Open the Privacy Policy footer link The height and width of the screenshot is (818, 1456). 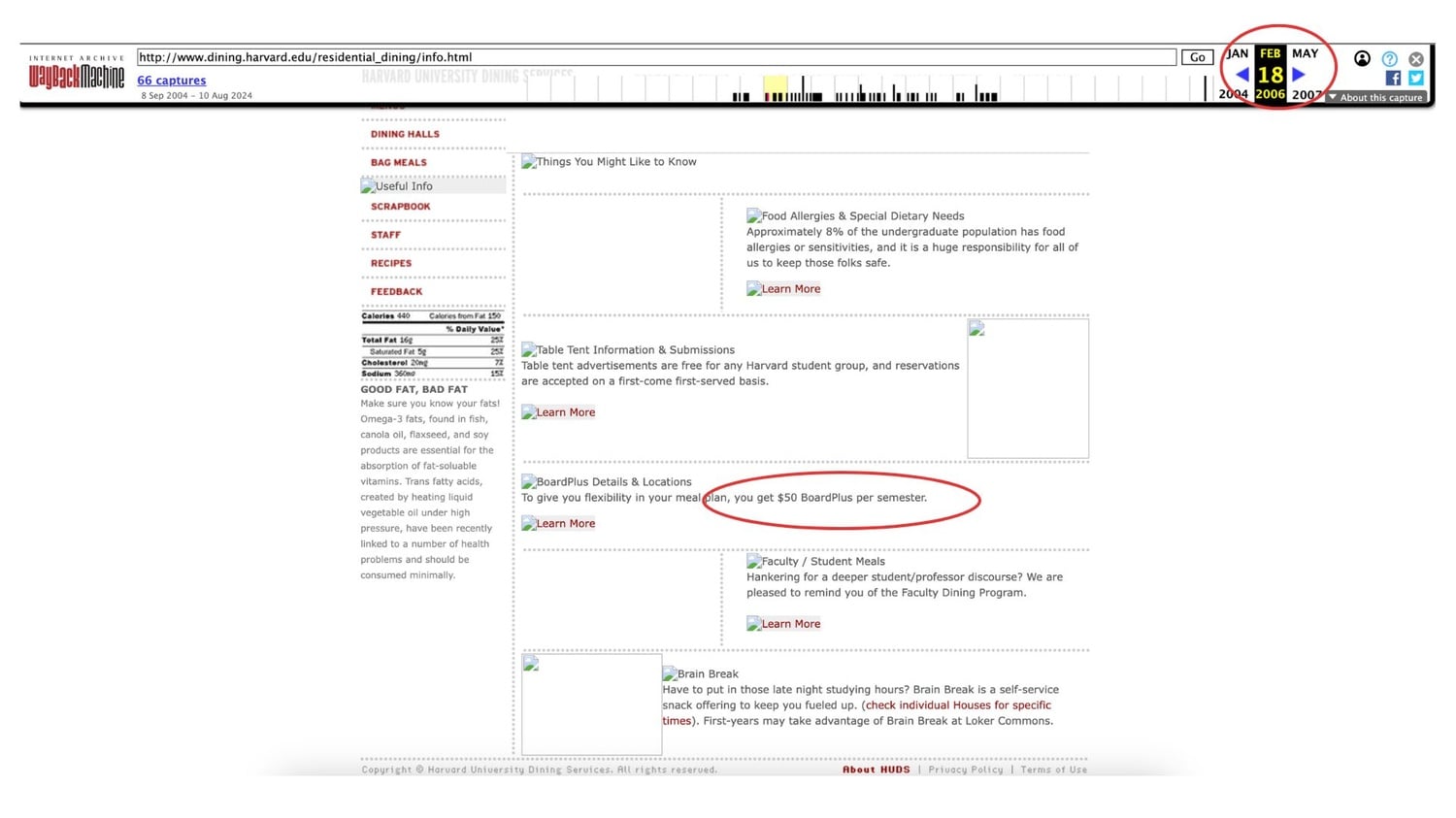click(x=966, y=769)
